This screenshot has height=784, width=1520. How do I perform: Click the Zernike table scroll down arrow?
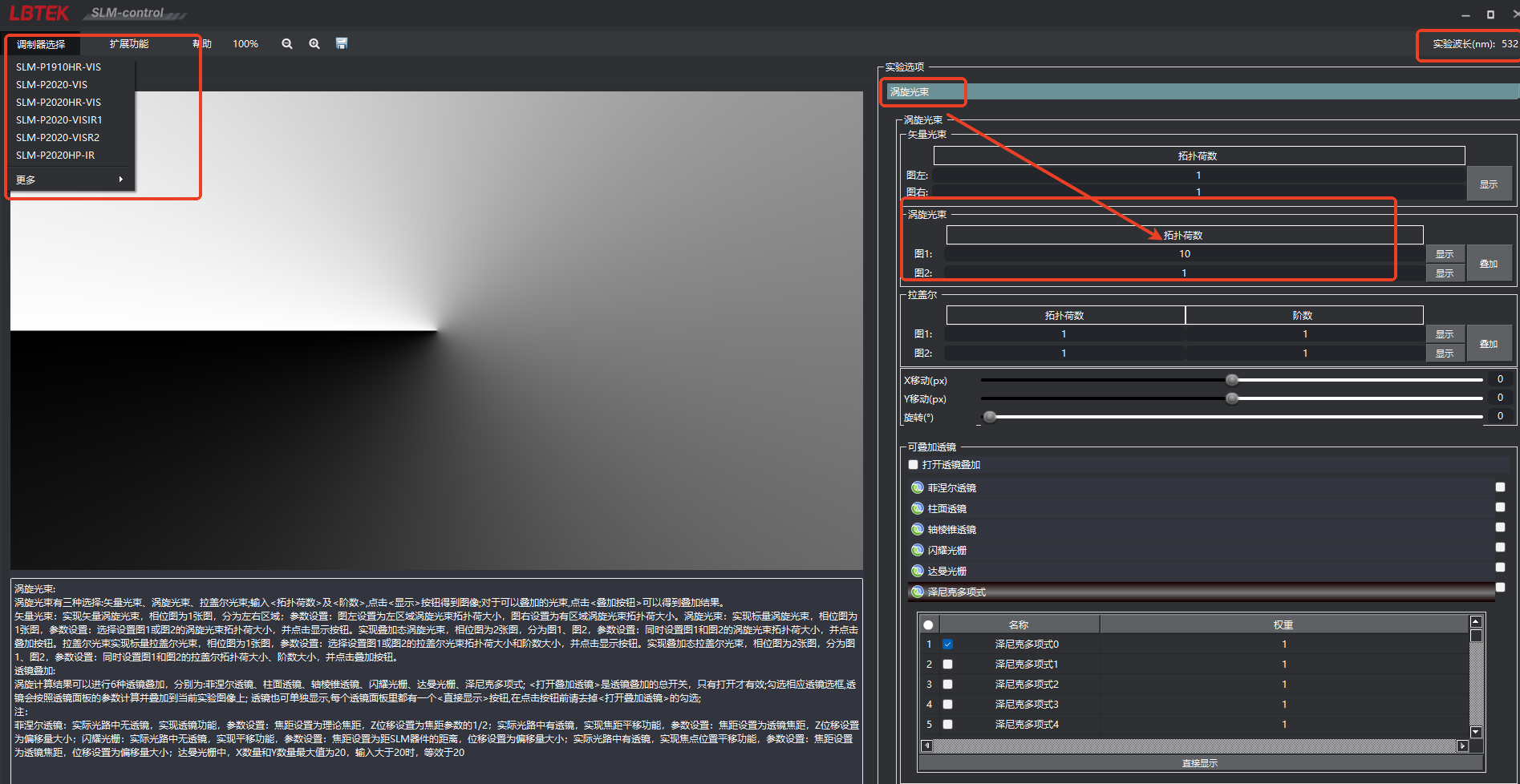(x=1476, y=732)
